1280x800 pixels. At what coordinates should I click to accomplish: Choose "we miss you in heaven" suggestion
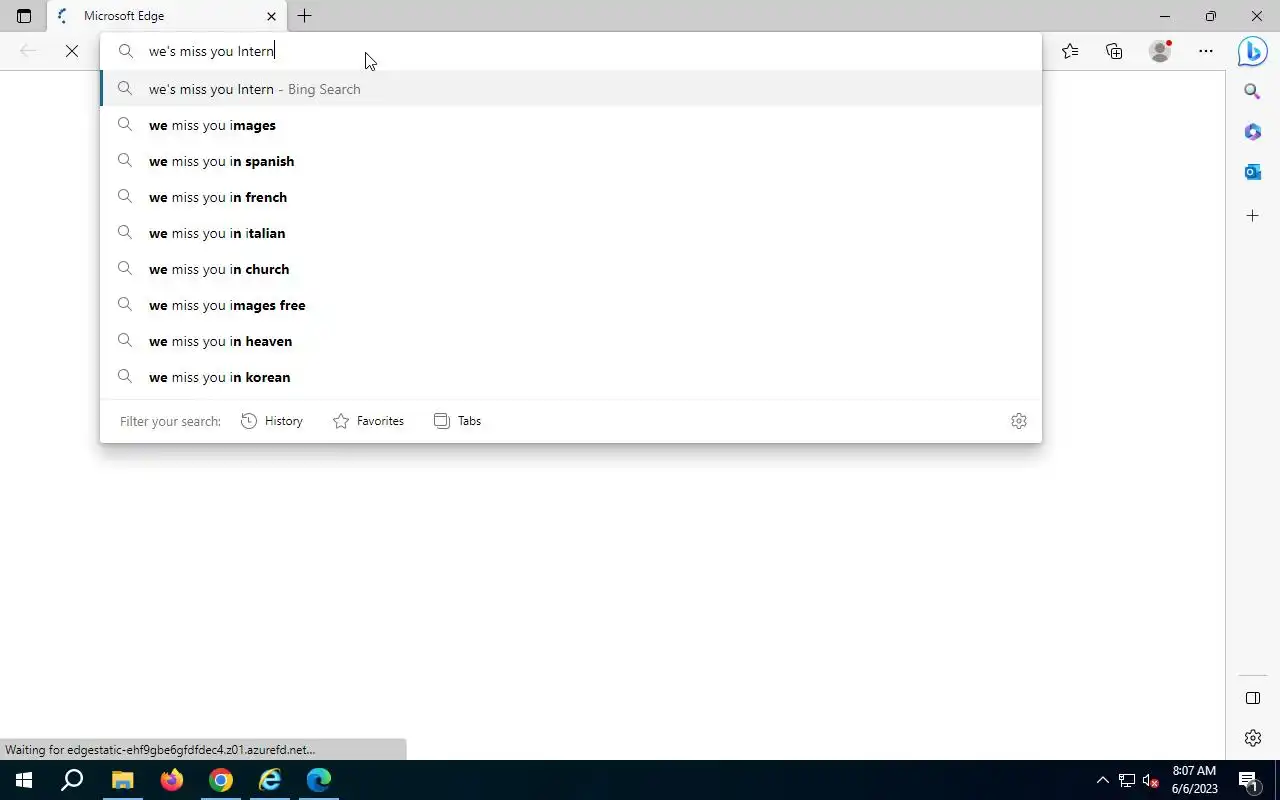click(x=570, y=341)
